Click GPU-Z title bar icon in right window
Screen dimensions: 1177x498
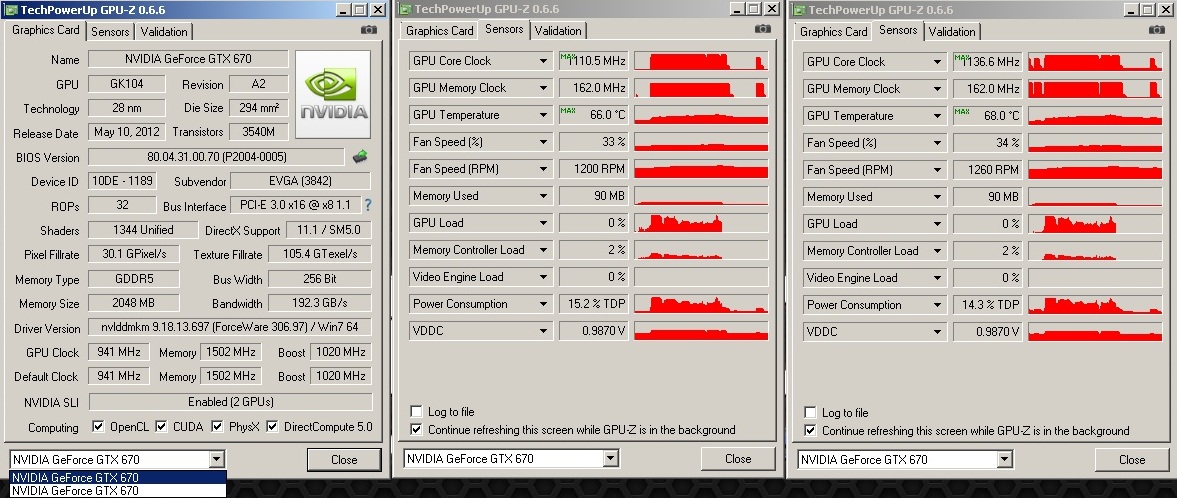click(799, 10)
